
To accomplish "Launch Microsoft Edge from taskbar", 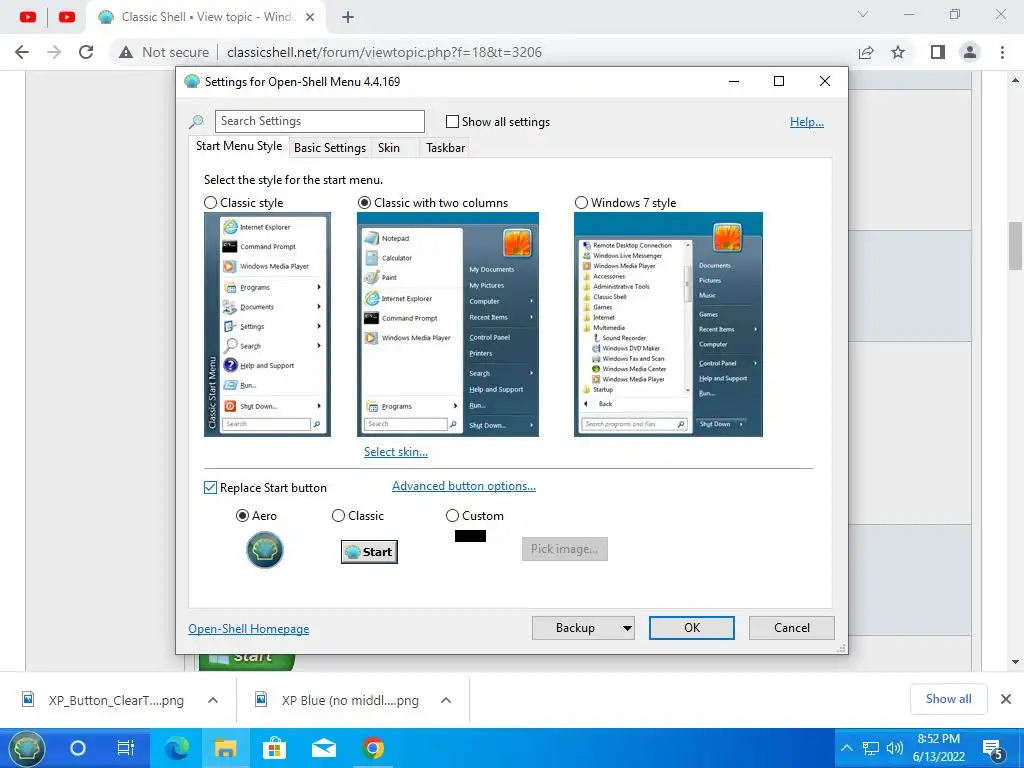I will (176, 748).
